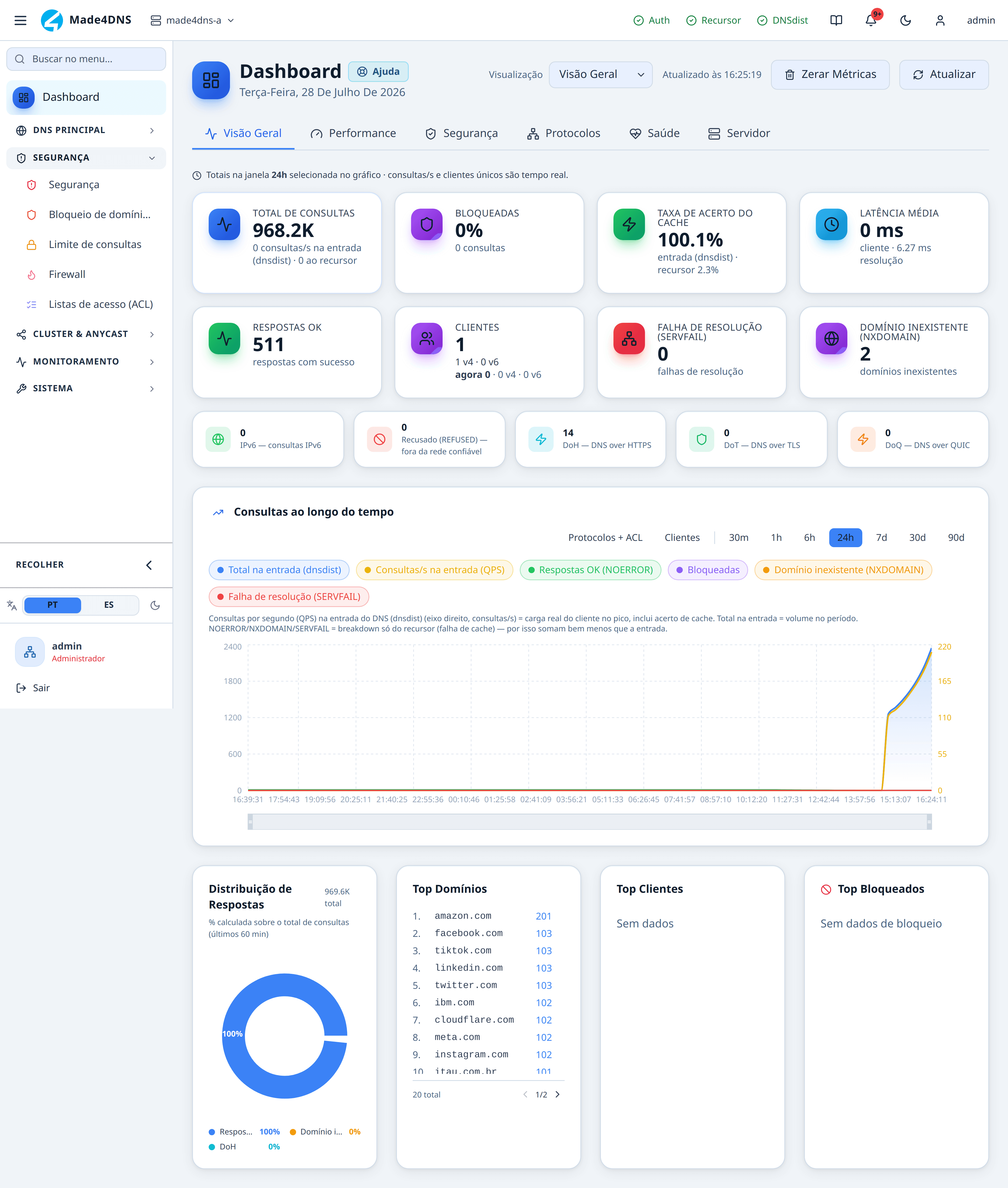Click the Recursor status indicator
This screenshot has height=1188, width=1008.
[x=713, y=20]
